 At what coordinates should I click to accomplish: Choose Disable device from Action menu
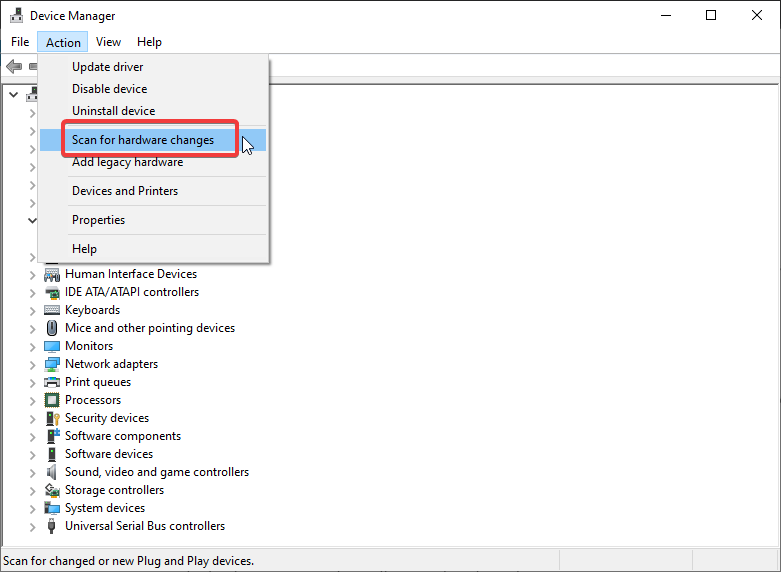tap(153, 89)
